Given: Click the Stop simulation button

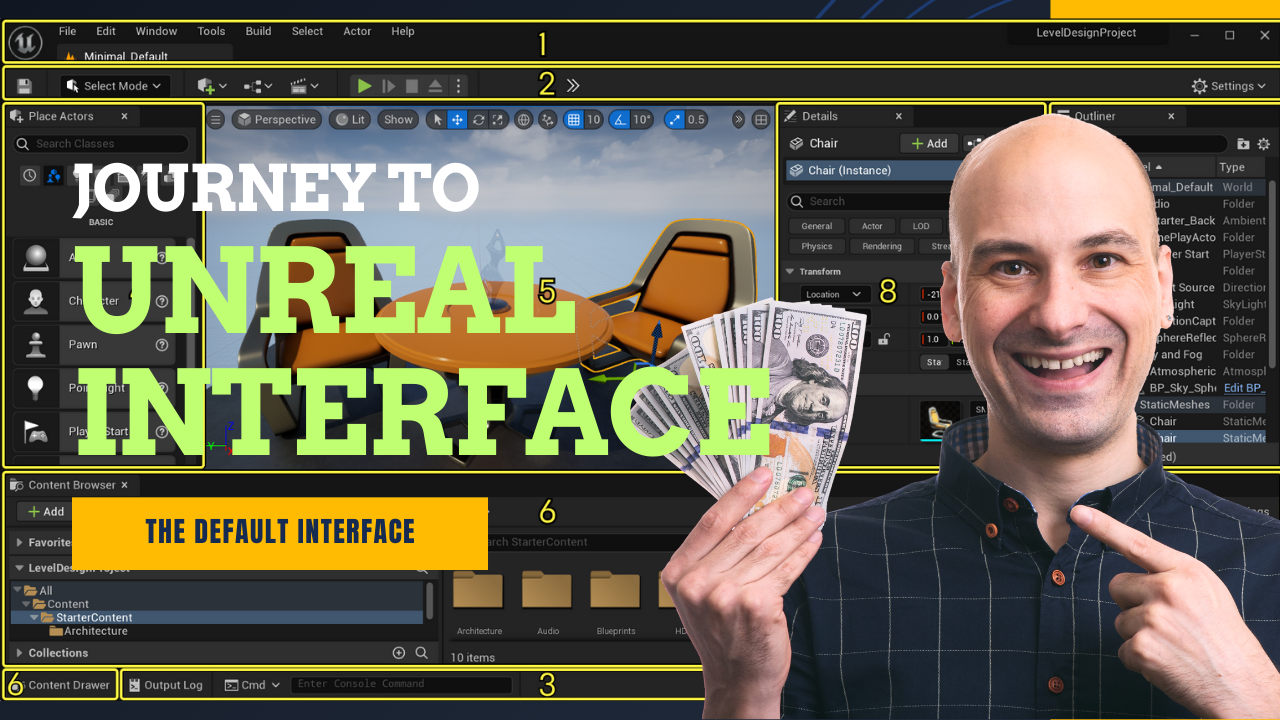Looking at the screenshot, I should 412,86.
